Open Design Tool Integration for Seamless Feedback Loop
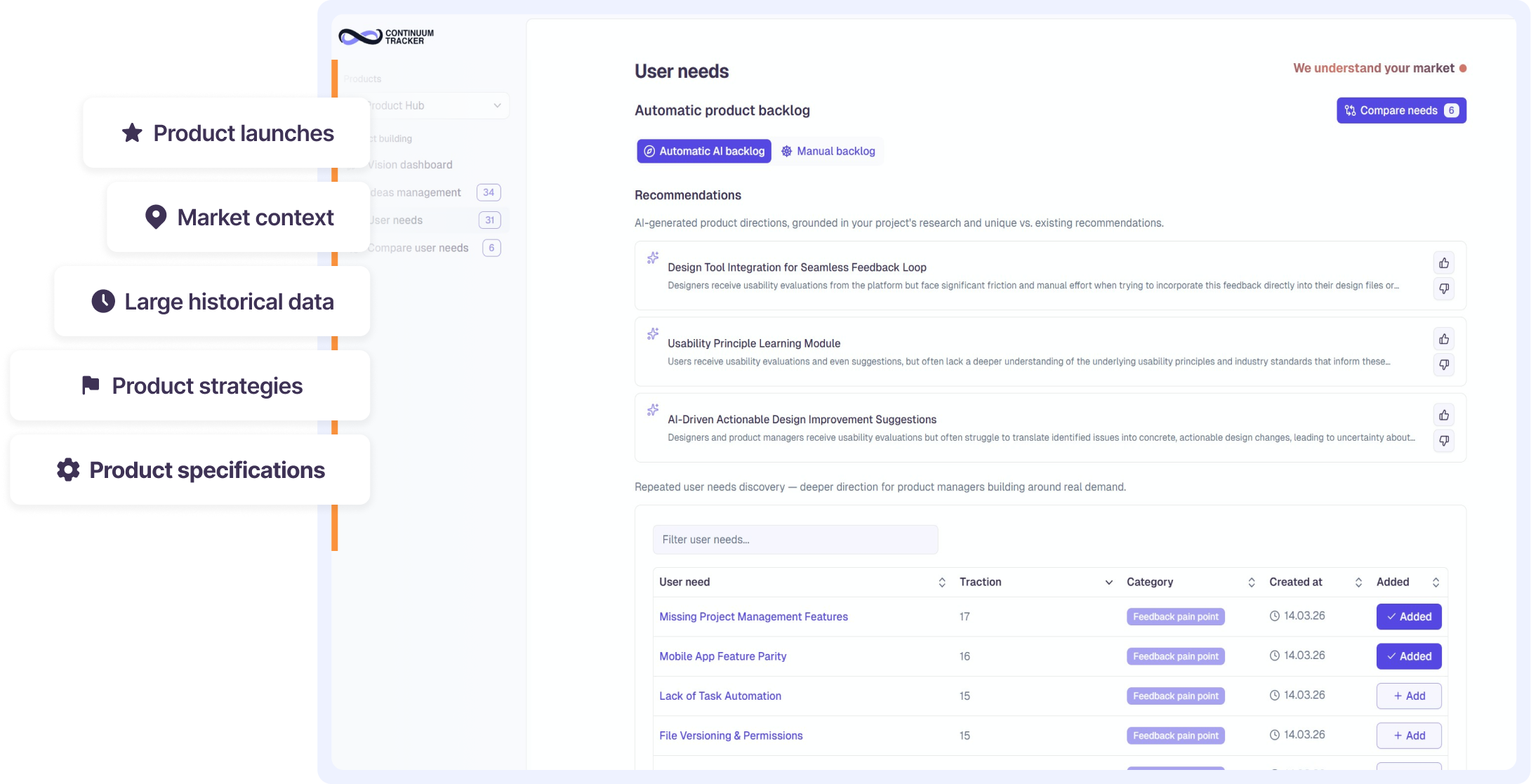This screenshot has height=784, width=1531. coord(797,267)
